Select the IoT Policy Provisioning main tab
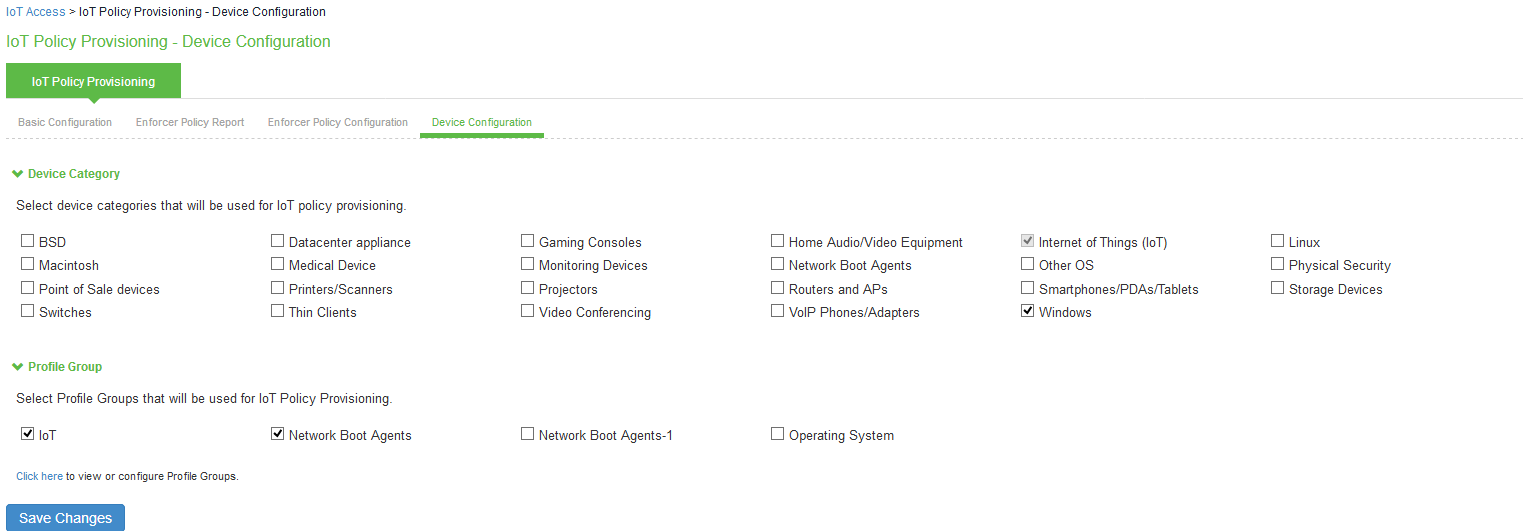The width and height of the screenshot is (1523, 531). point(93,82)
